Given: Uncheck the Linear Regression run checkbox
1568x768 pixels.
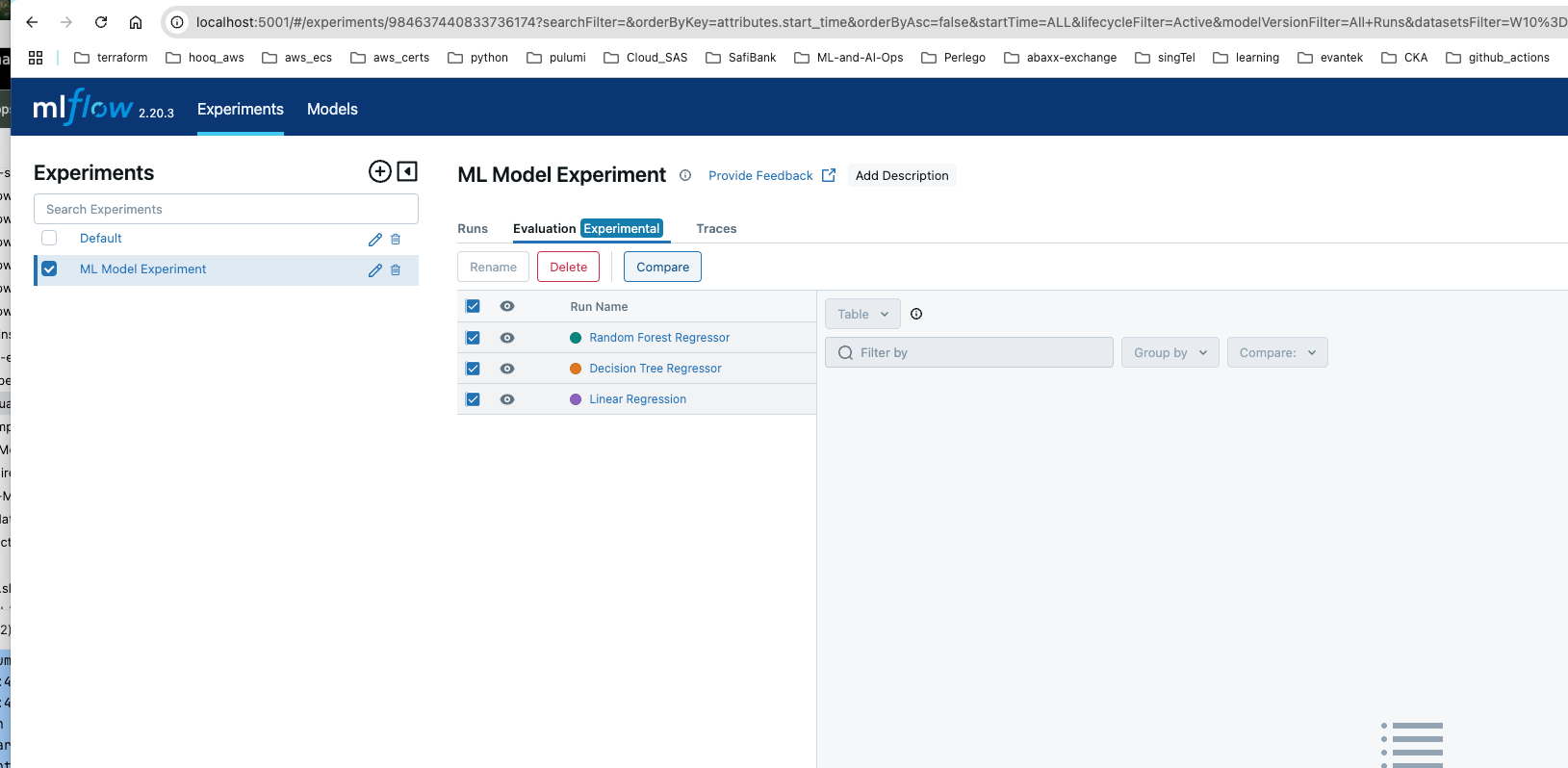Looking at the screenshot, I should point(473,399).
